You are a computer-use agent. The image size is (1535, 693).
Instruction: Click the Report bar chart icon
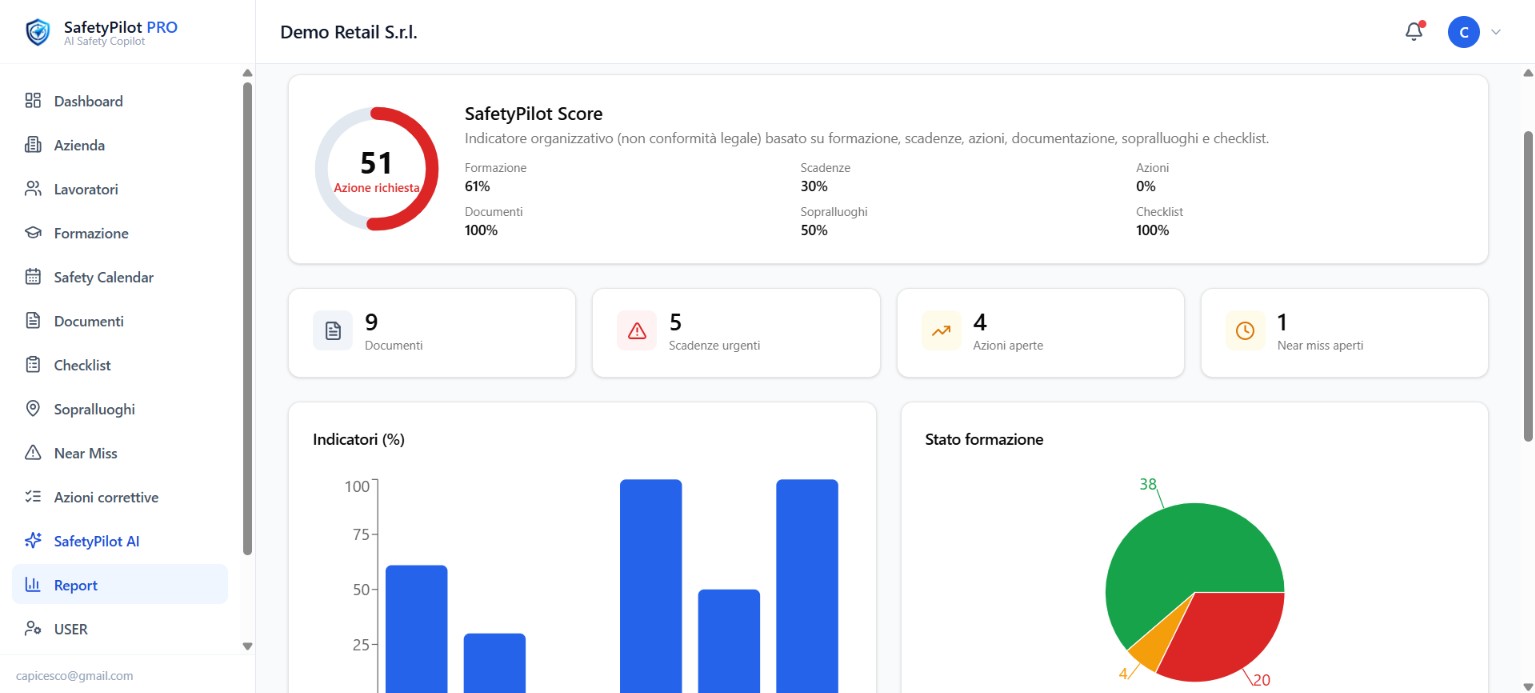pyautogui.click(x=33, y=585)
